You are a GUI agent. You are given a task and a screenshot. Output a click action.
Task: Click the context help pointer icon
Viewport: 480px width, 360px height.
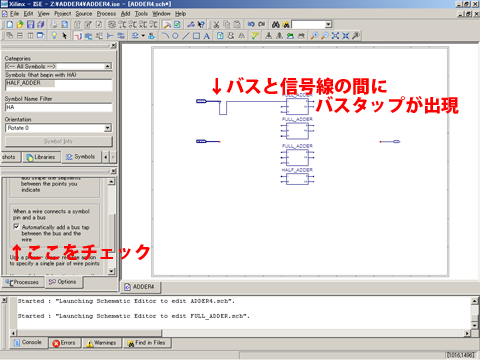point(201,24)
